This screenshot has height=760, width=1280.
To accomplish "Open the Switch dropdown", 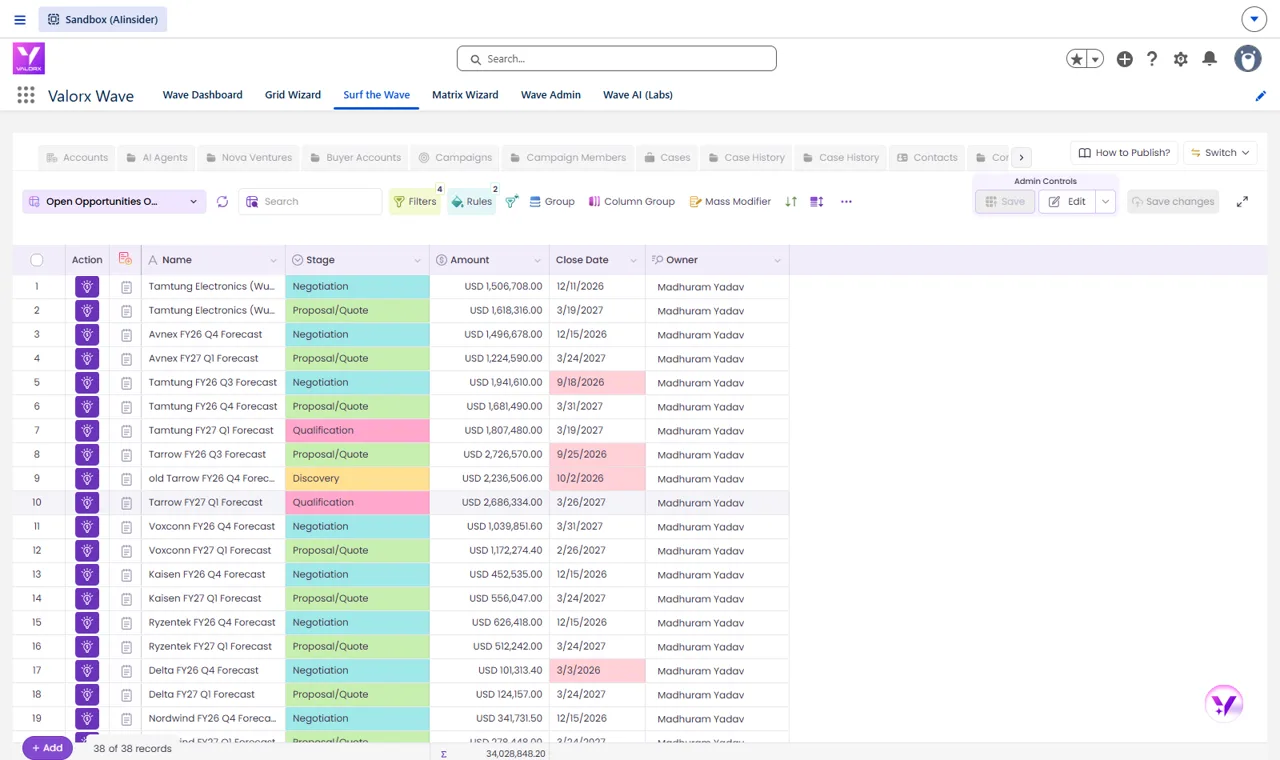I will coord(1220,153).
